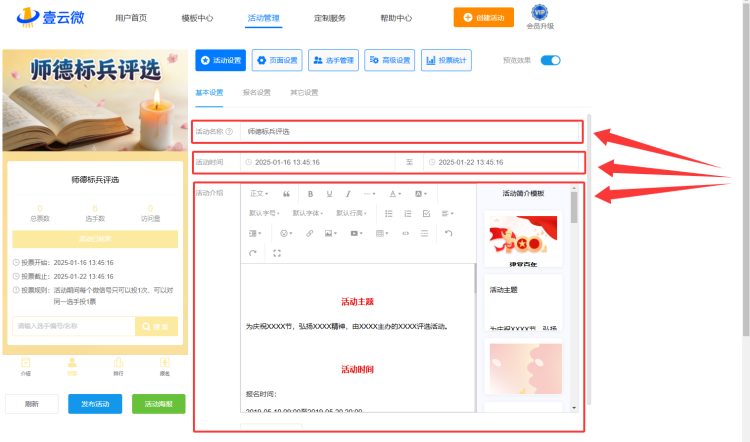
Task: Open 帮助中心 in top navigation
Action: (396, 18)
